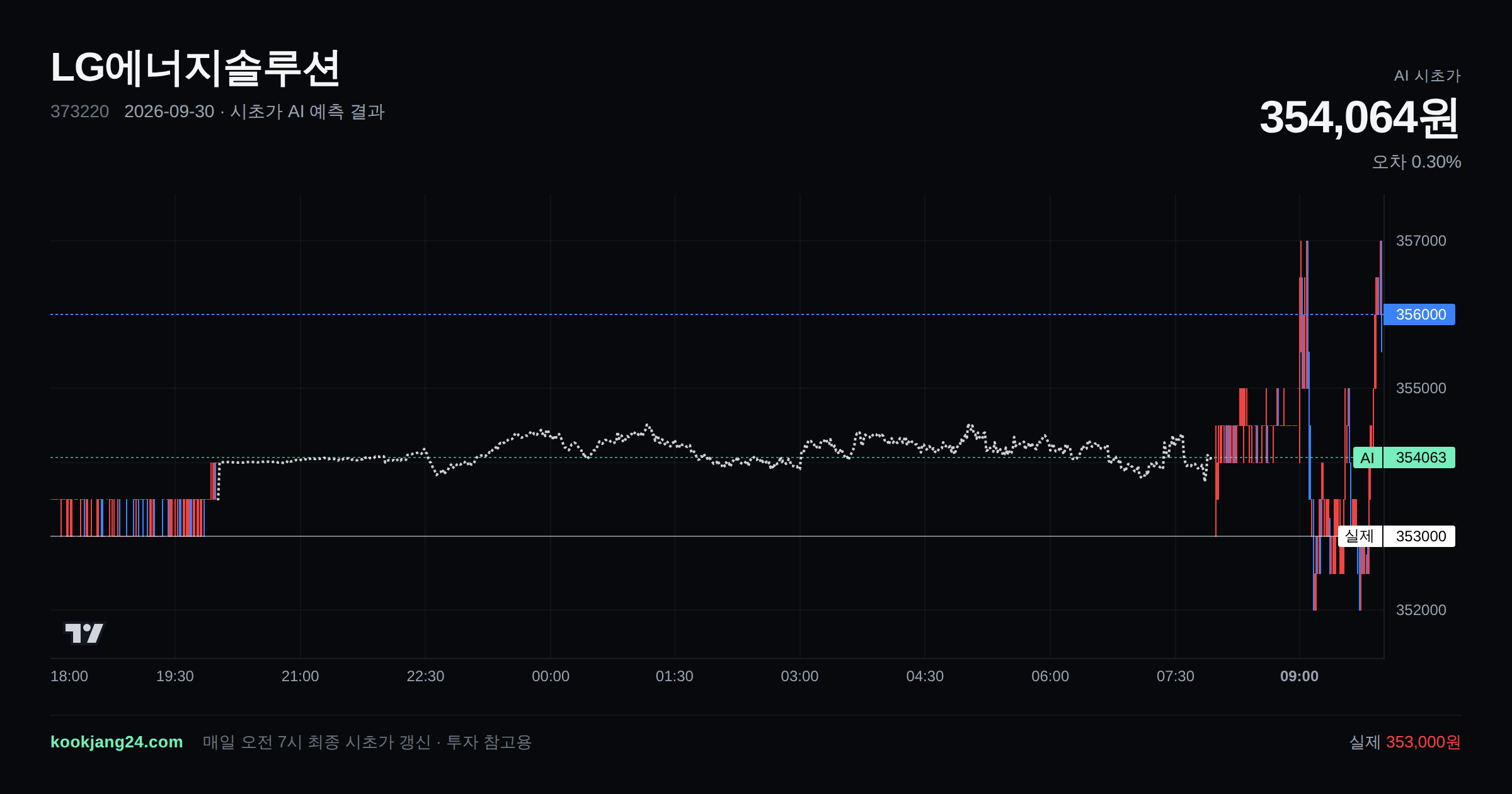Image resolution: width=1512 pixels, height=794 pixels.
Task: Click the bold 09:00 time axis label
Action: (x=1300, y=676)
